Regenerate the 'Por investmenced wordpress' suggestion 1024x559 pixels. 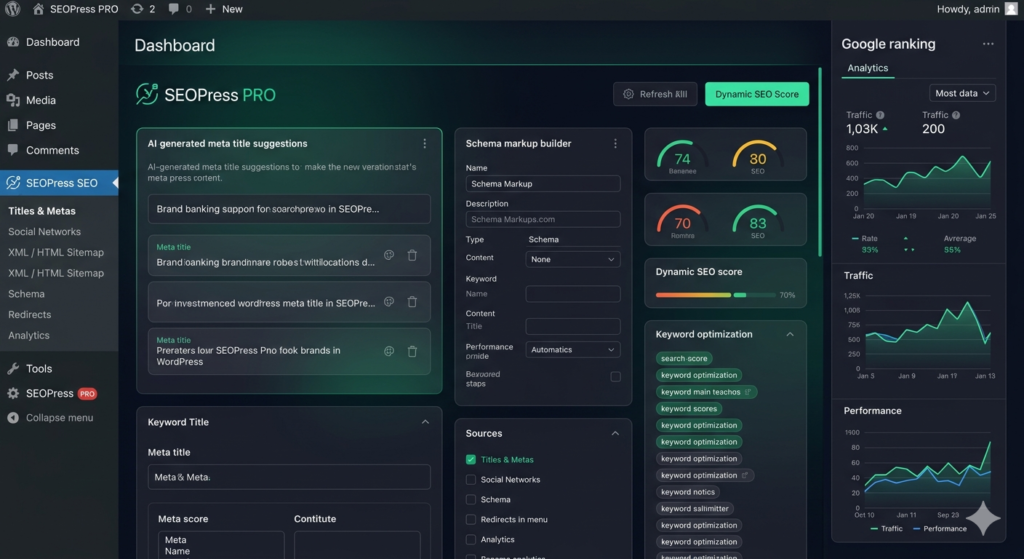389,302
